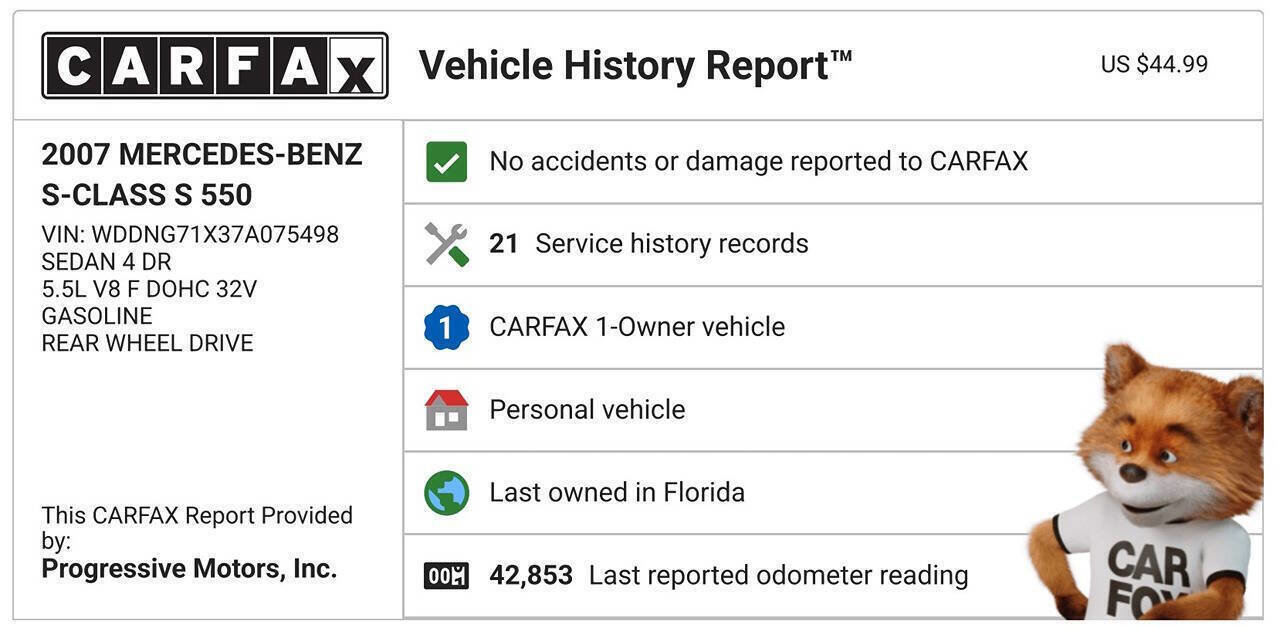The height and width of the screenshot is (628, 1280).
Task: Select the No accidents or damage row
Action: [758, 162]
